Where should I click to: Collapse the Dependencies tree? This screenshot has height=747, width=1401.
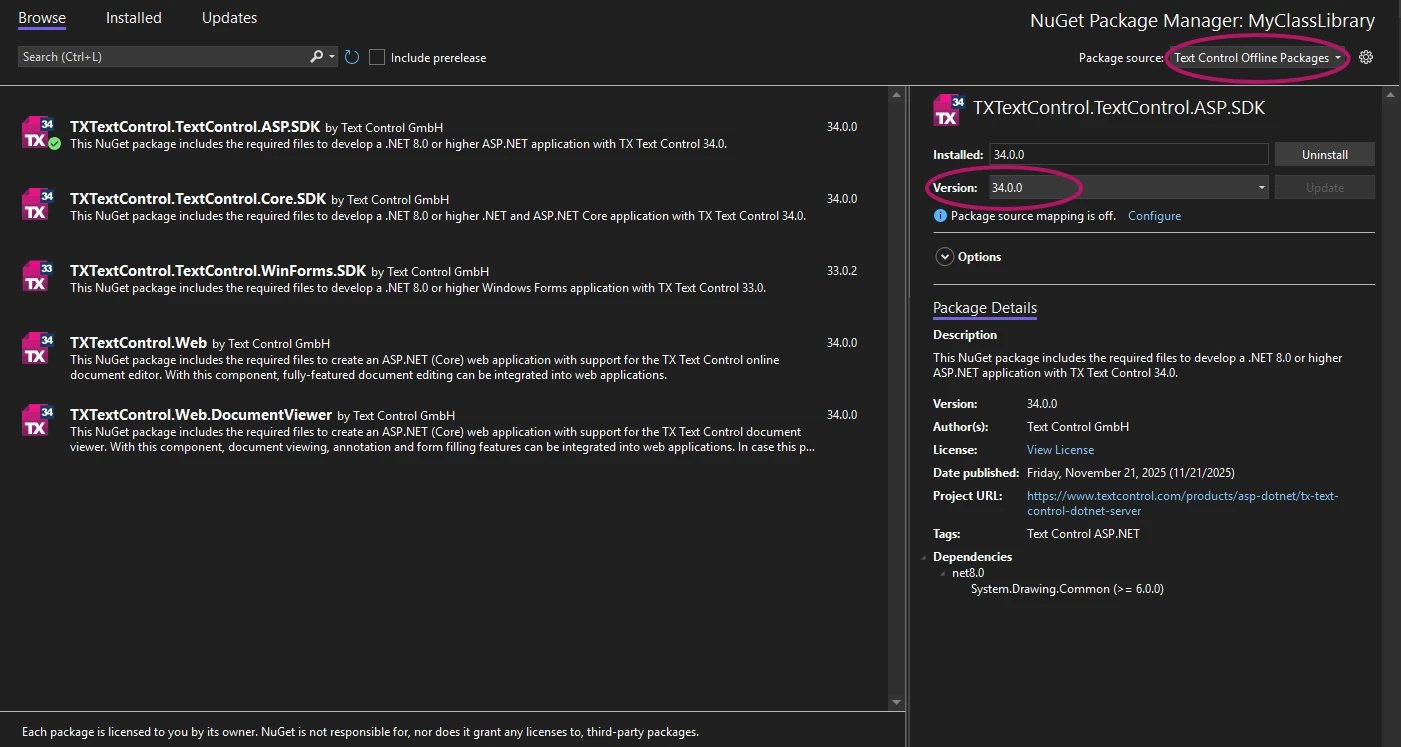pos(924,557)
